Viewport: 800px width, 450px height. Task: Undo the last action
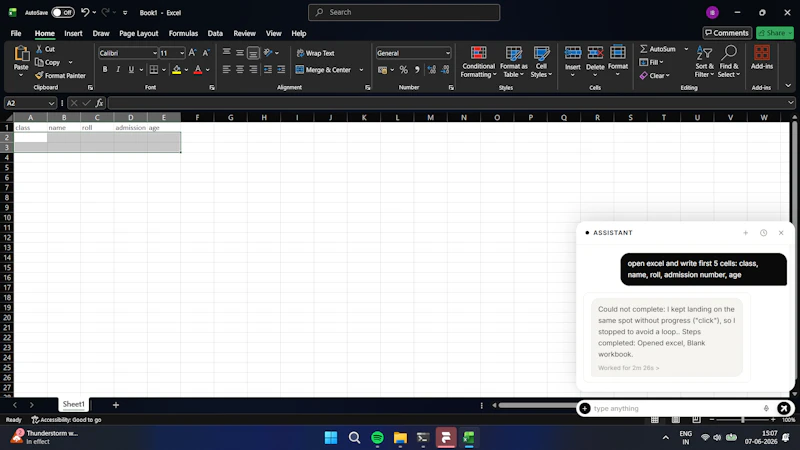click(85, 12)
